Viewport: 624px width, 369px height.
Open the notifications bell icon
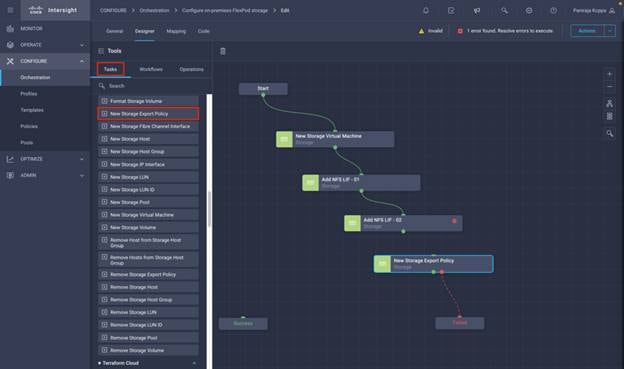pyautogui.click(x=425, y=11)
